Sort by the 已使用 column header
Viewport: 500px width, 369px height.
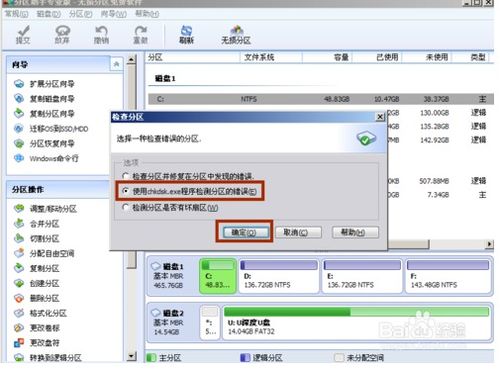pos(377,57)
